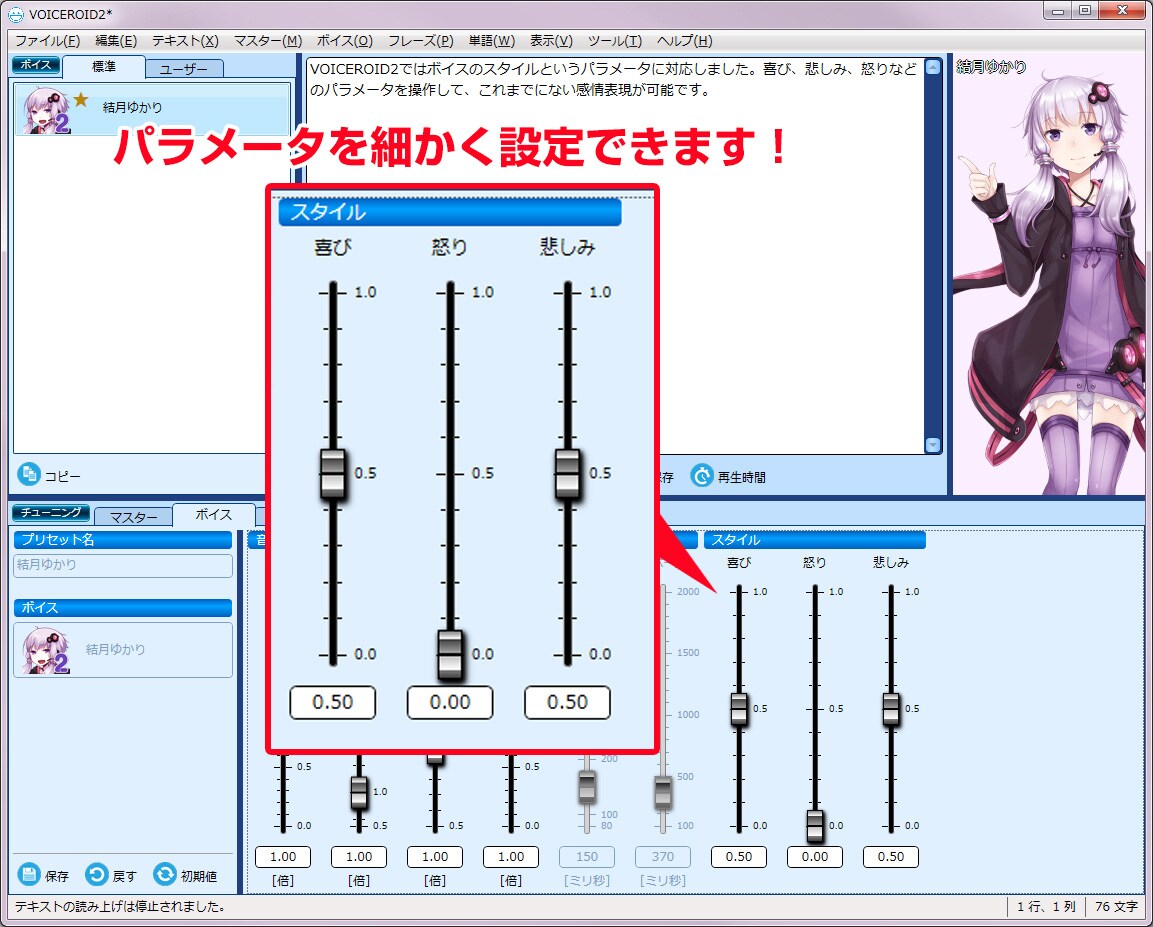The image size is (1153, 927).
Task: Switch to the ユーザー voice tab
Action: pos(184,69)
